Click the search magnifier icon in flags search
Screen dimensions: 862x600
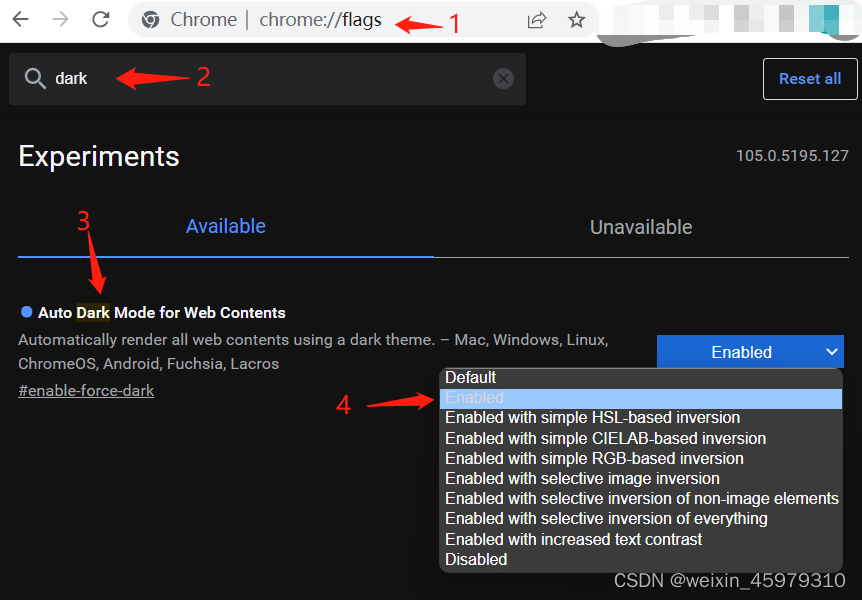pos(35,79)
